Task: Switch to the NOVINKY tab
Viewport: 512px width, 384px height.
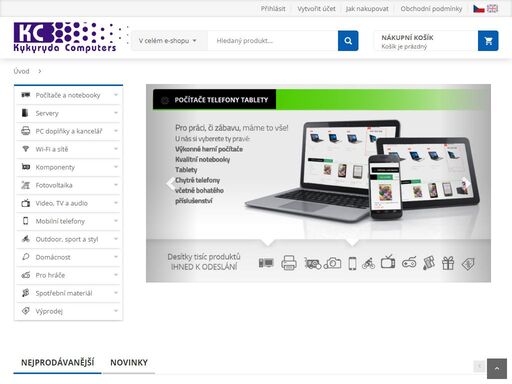Action: tap(129, 363)
